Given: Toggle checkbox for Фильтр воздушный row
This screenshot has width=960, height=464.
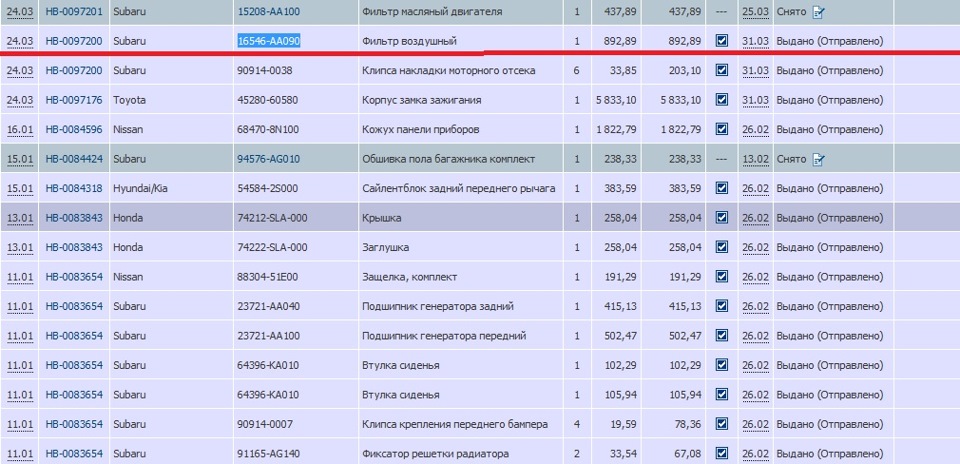Looking at the screenshot, I should [722, 40].
